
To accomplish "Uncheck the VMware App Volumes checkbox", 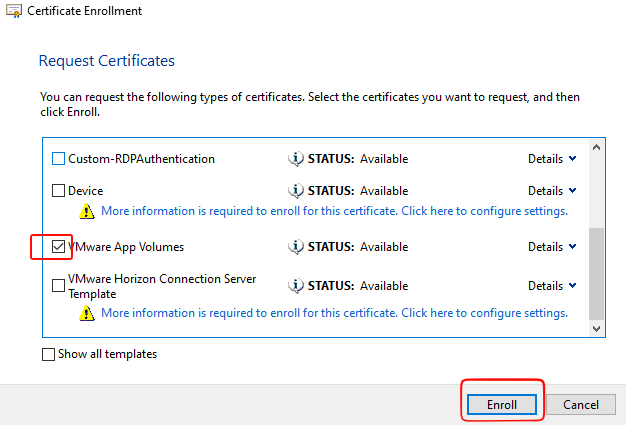I will tap(58, 246).
